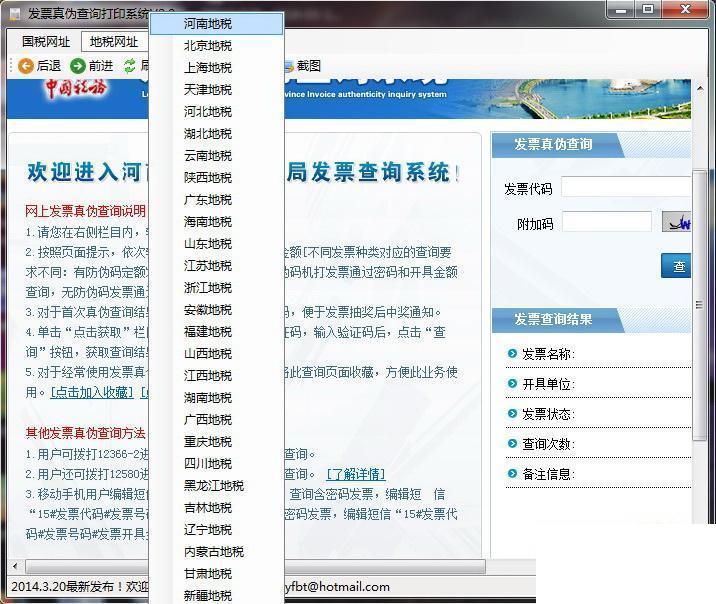Click the 网上发票真伪查询说明 heading
The width and height of the screenshot is (716, 604).
(85, 211)
